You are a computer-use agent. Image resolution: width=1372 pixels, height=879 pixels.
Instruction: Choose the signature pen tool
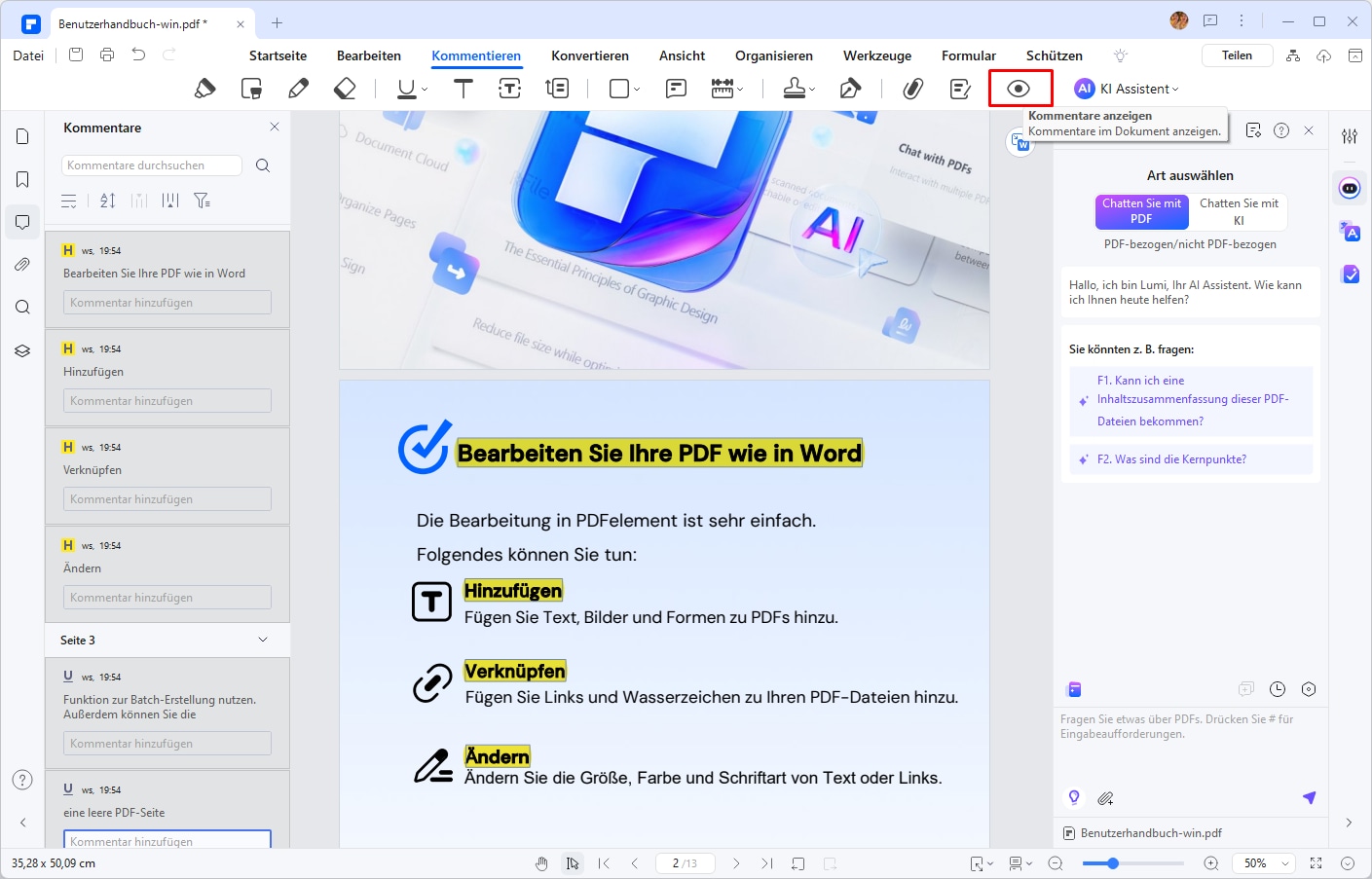click(850, 89)
